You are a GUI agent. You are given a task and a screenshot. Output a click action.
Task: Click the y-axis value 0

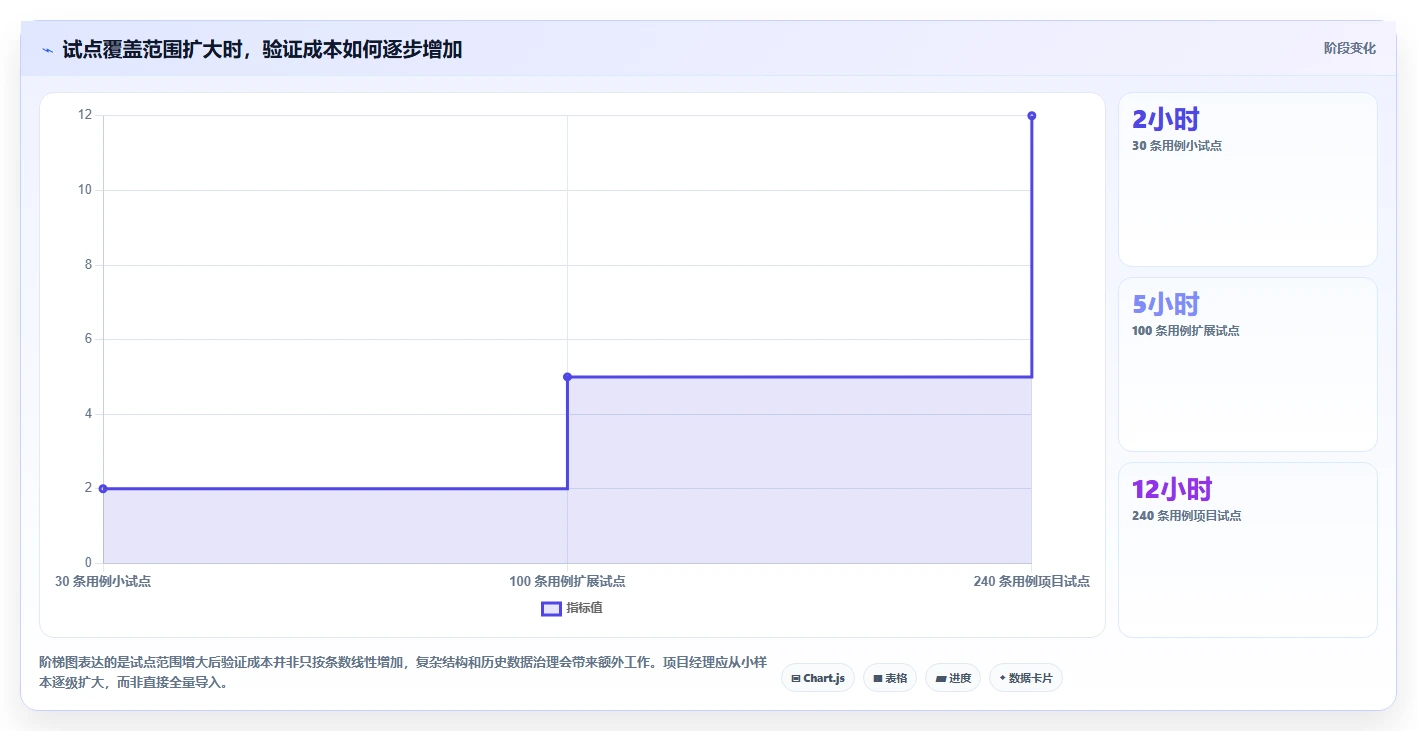[x=88, y=563]
